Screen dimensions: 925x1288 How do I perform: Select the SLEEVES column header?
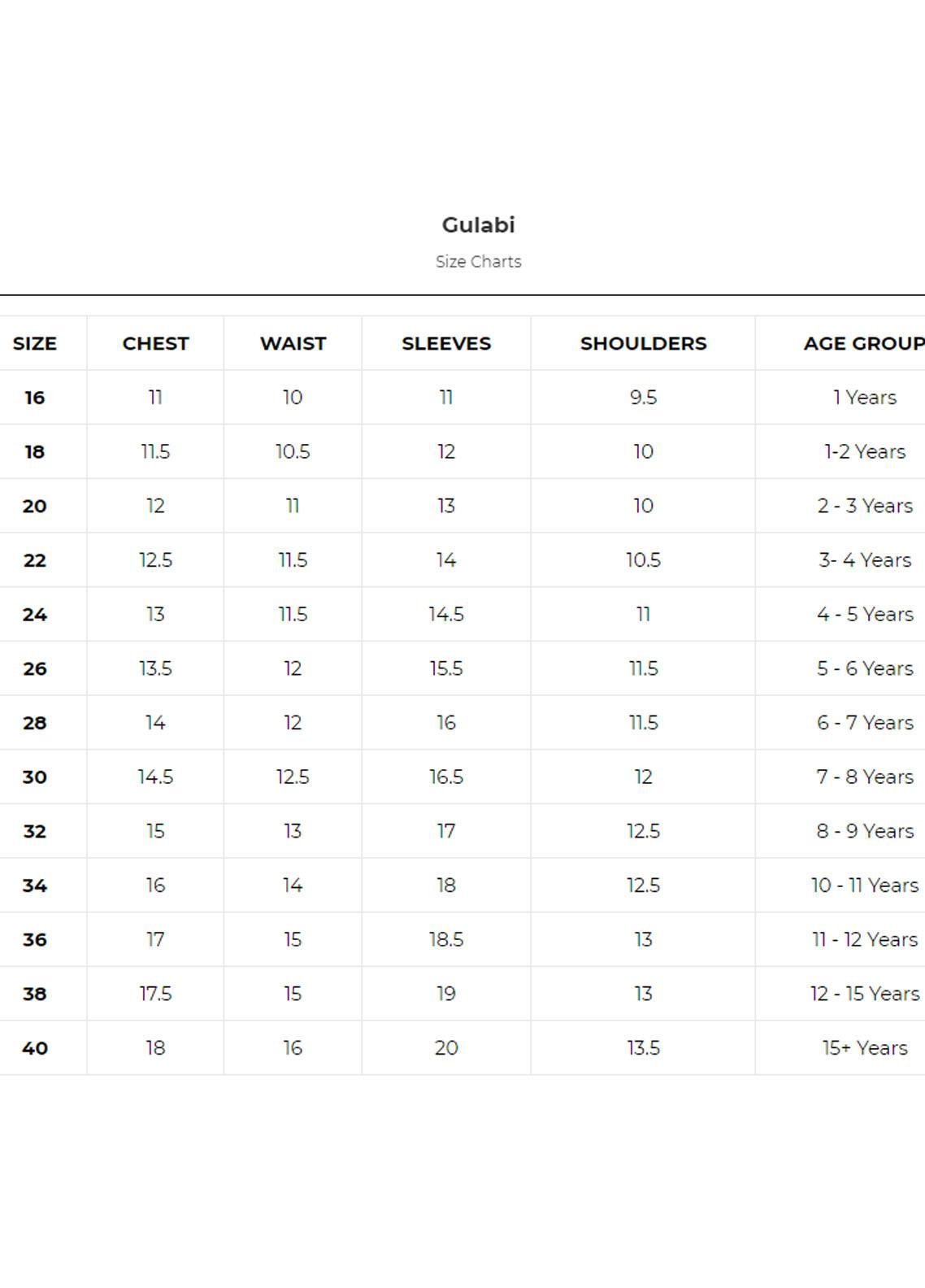point(446,344)
